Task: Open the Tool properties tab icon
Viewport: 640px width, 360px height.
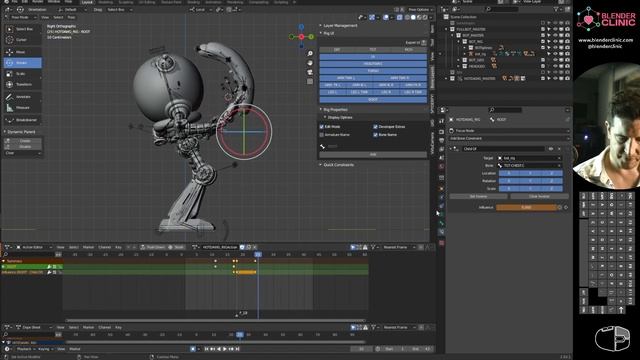Action: point(442,121)
